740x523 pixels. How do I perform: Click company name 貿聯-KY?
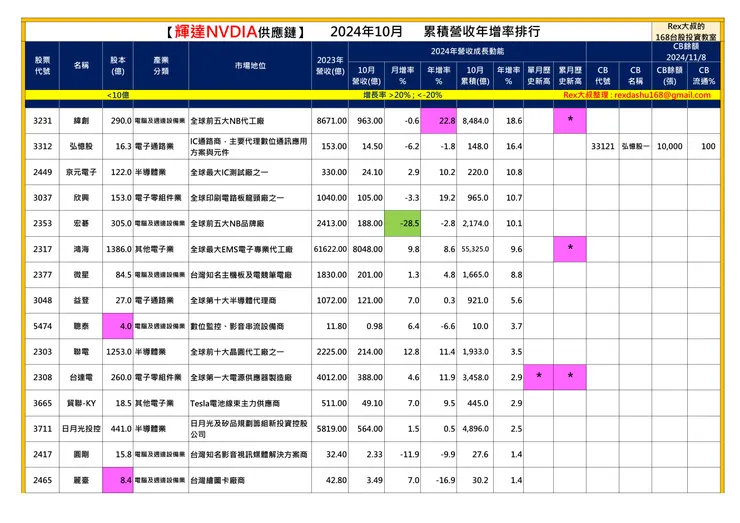coord(81,403)
